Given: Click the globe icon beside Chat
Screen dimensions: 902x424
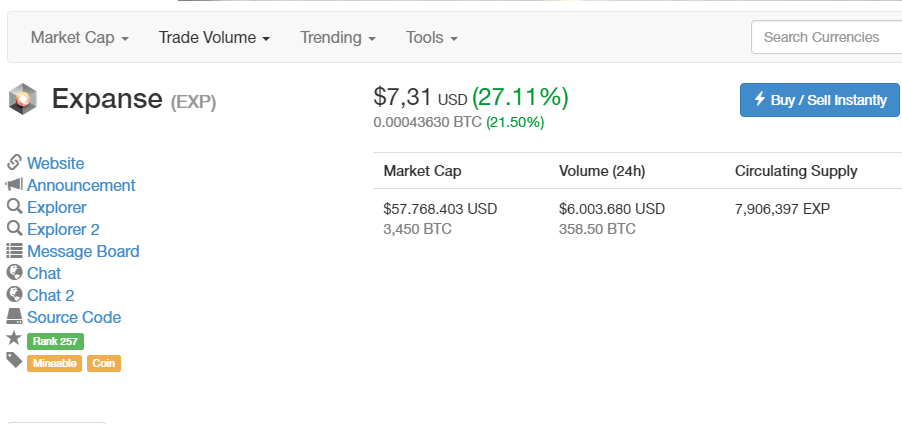Looking at the screenshot, I should point(14,273).
